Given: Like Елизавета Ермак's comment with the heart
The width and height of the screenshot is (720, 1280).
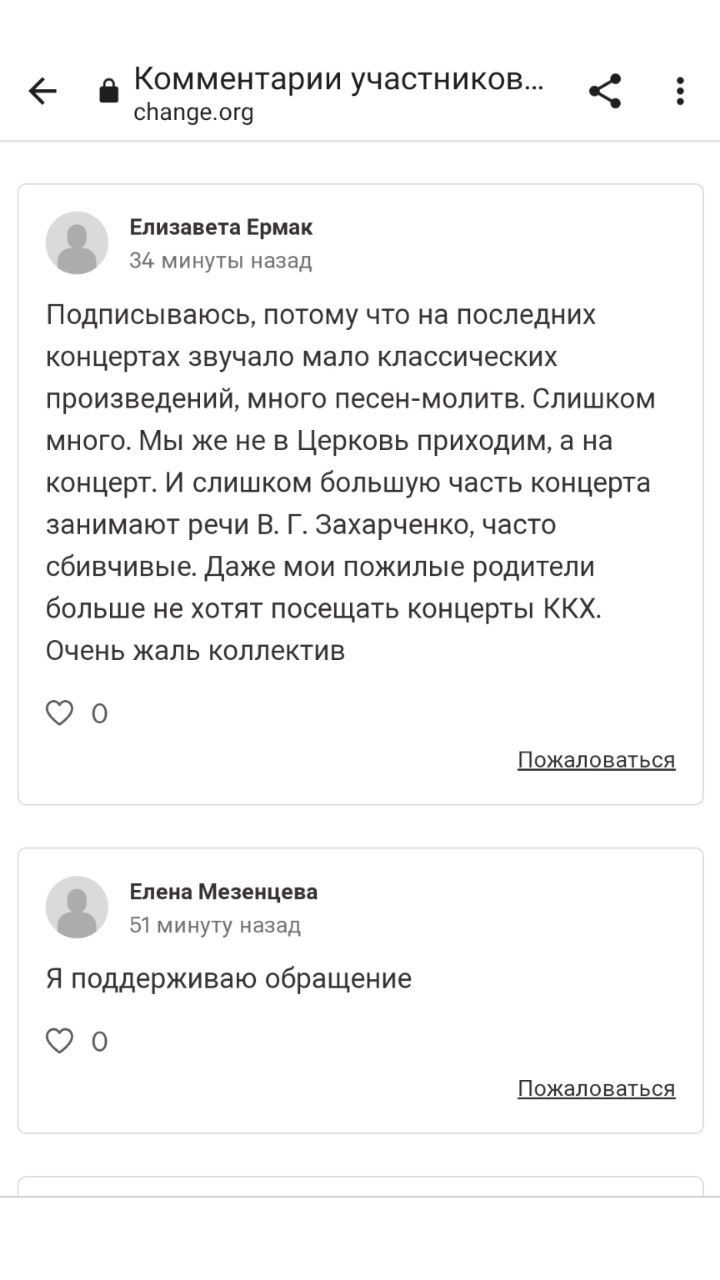Looking at the screenshot, I should [60, 713].
